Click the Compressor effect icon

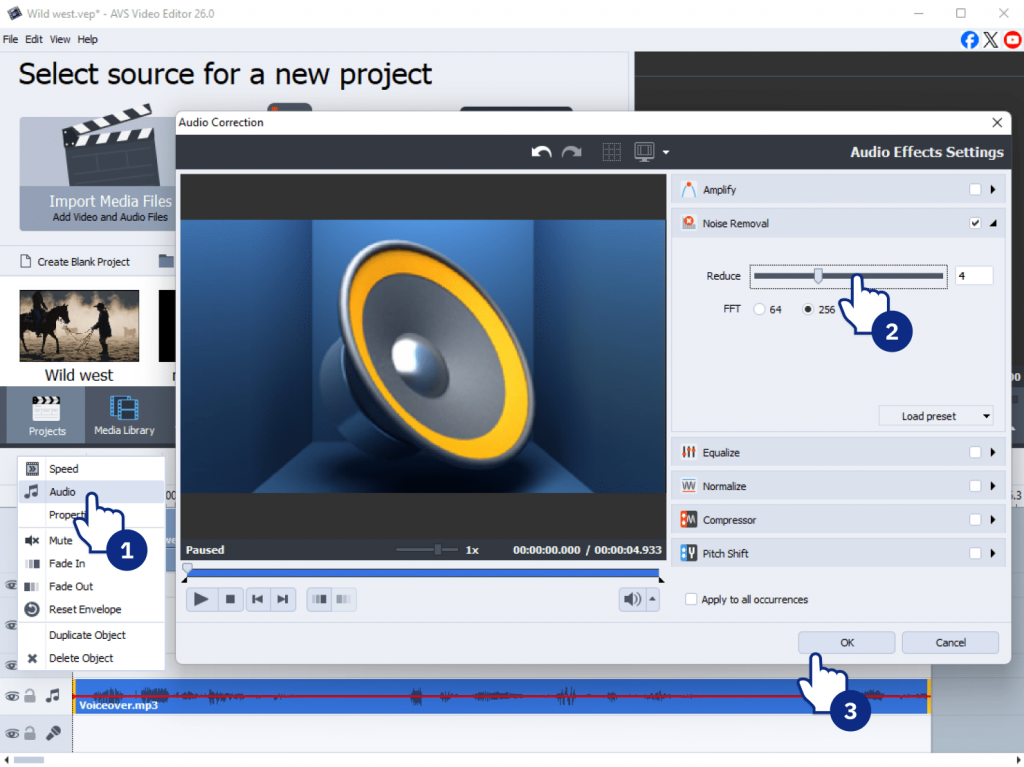point(688,520)
